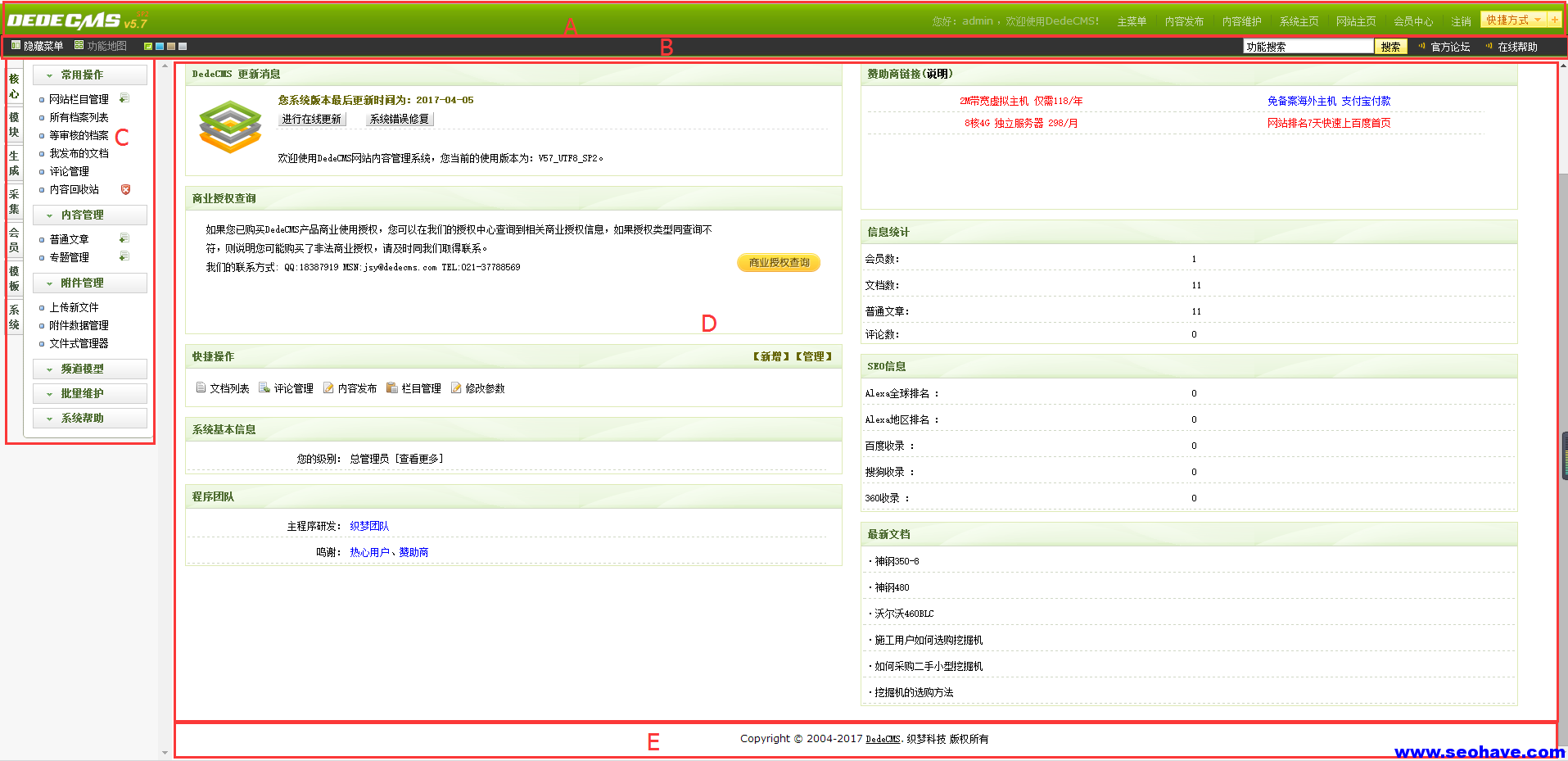
Task: Switch to the 核心 vertical tab
Action: coord(14,86)
